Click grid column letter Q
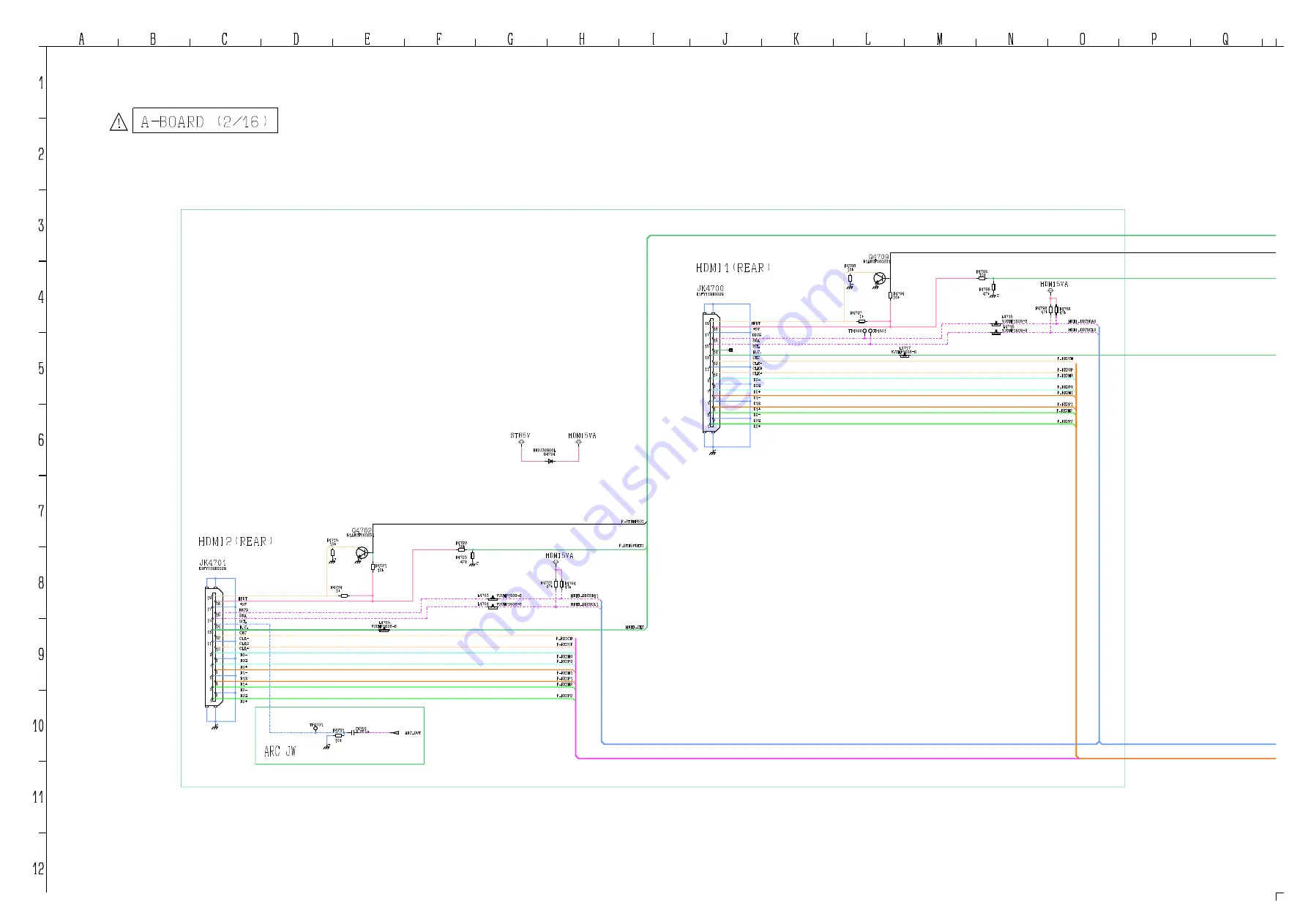This screenshot has height=924, width=1308. [1225, 39]
